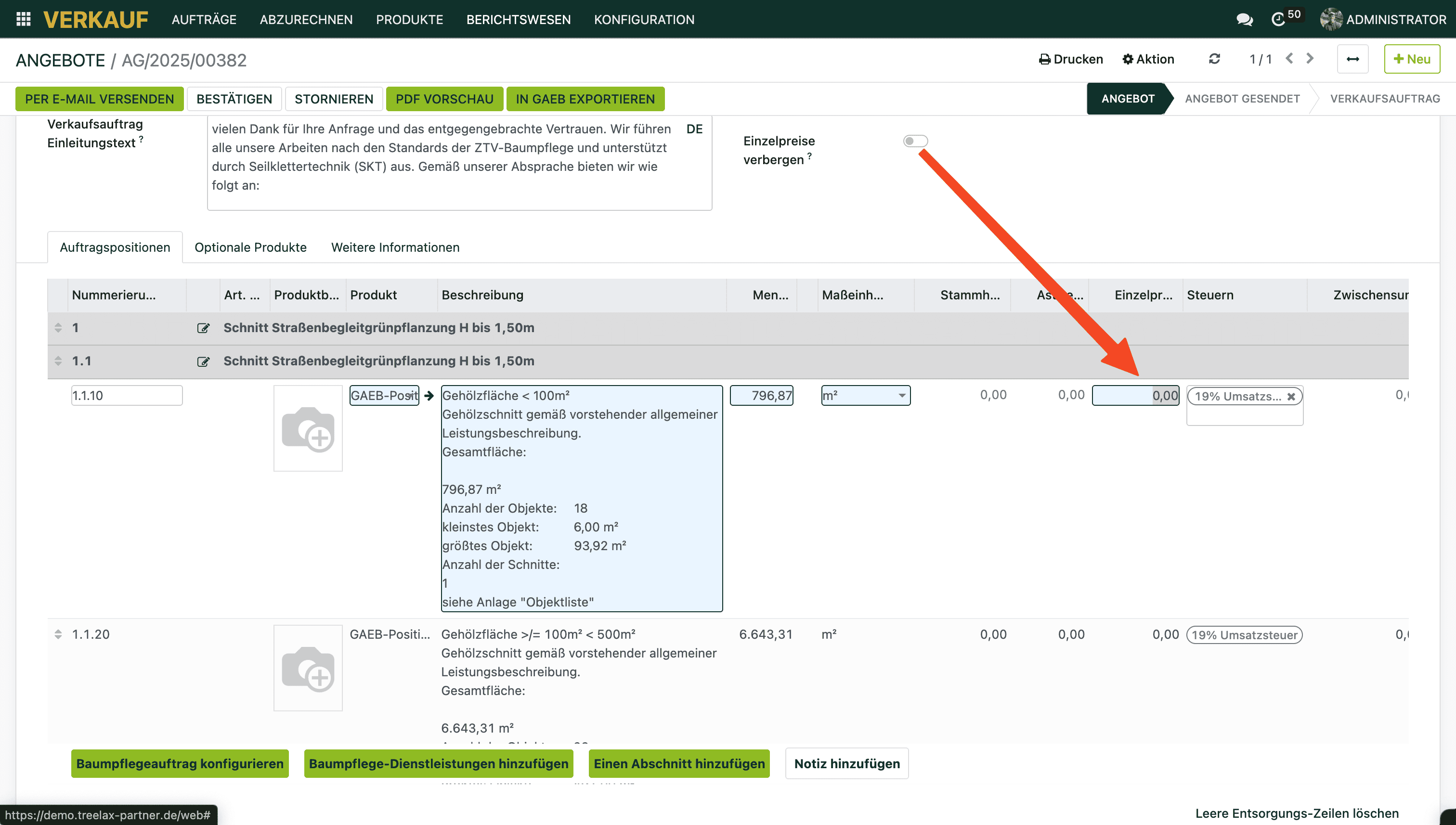Open the Berichtswesen menu

pos(518,19)
